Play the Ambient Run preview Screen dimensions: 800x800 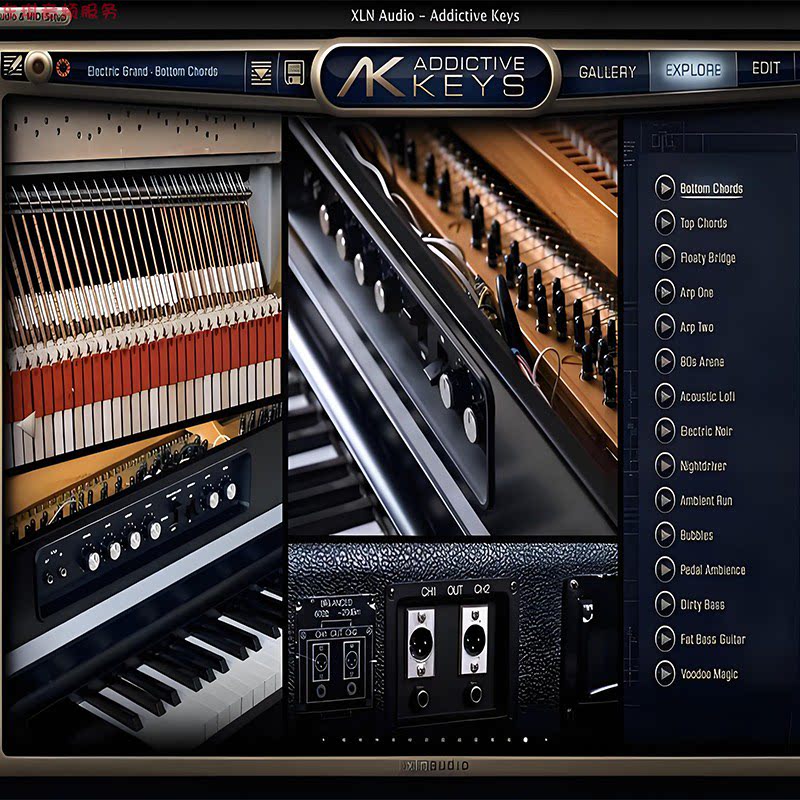coord(665,500)
